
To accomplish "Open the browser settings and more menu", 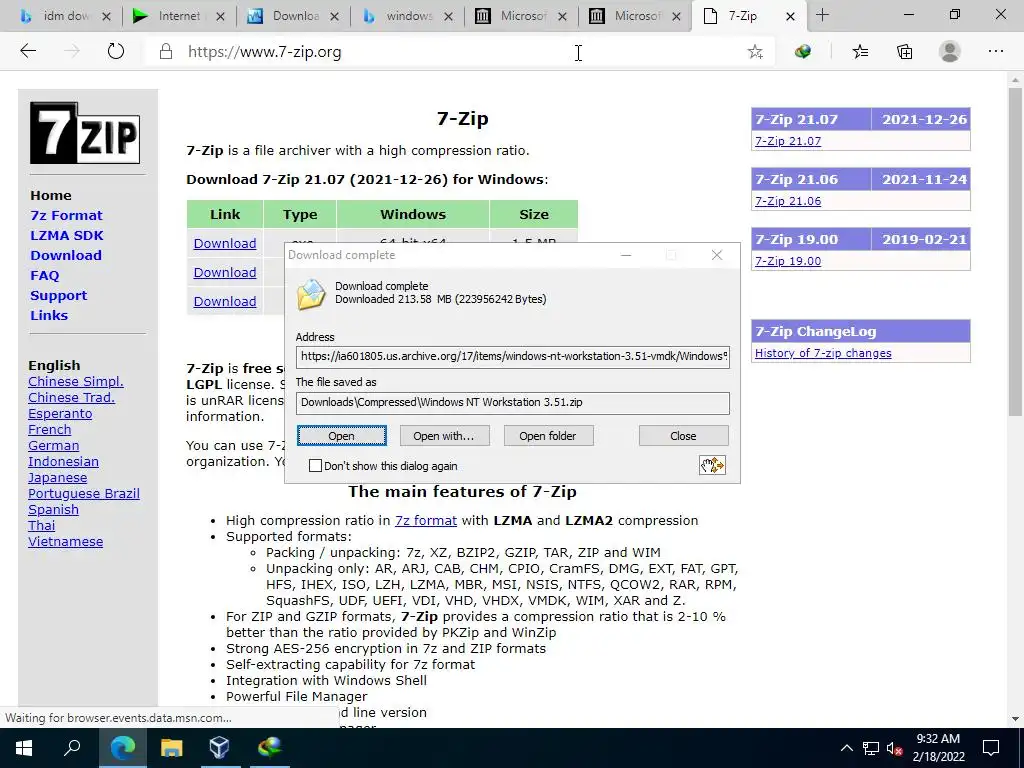I will 995,51.
